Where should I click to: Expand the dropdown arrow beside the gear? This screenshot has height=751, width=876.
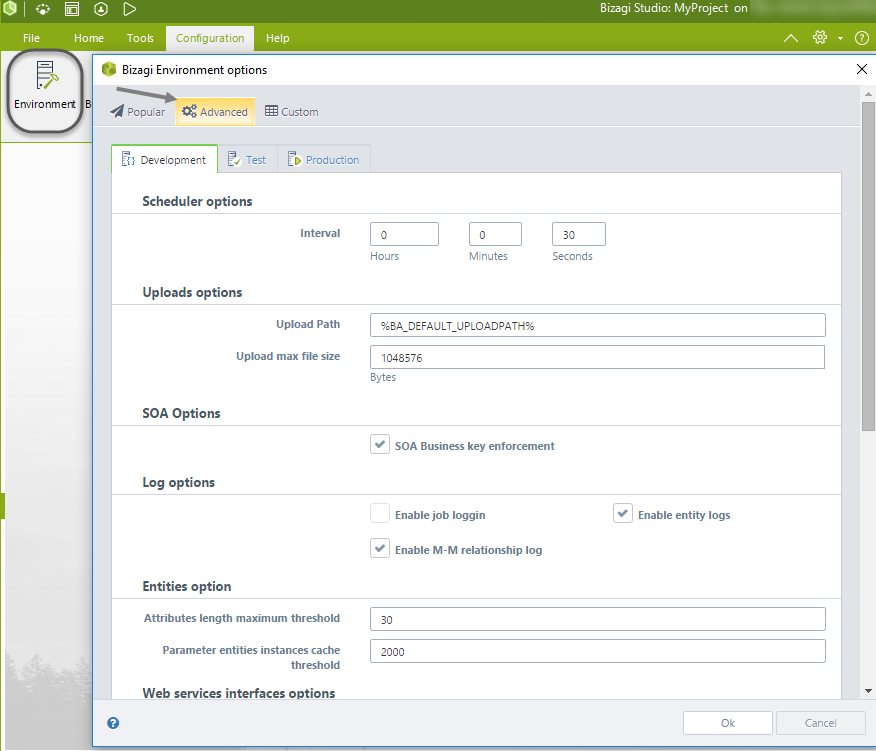tap(840, 39)
